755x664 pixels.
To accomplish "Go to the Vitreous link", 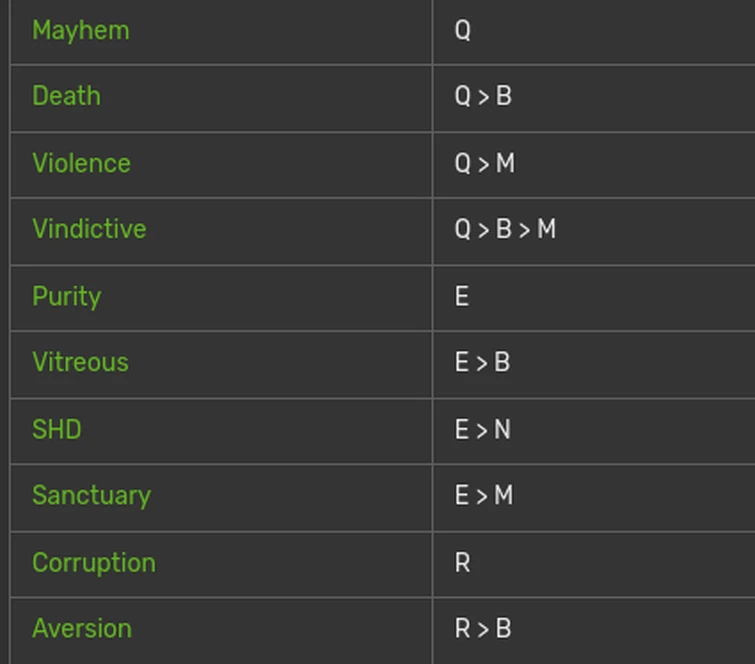I will (80, 362).
